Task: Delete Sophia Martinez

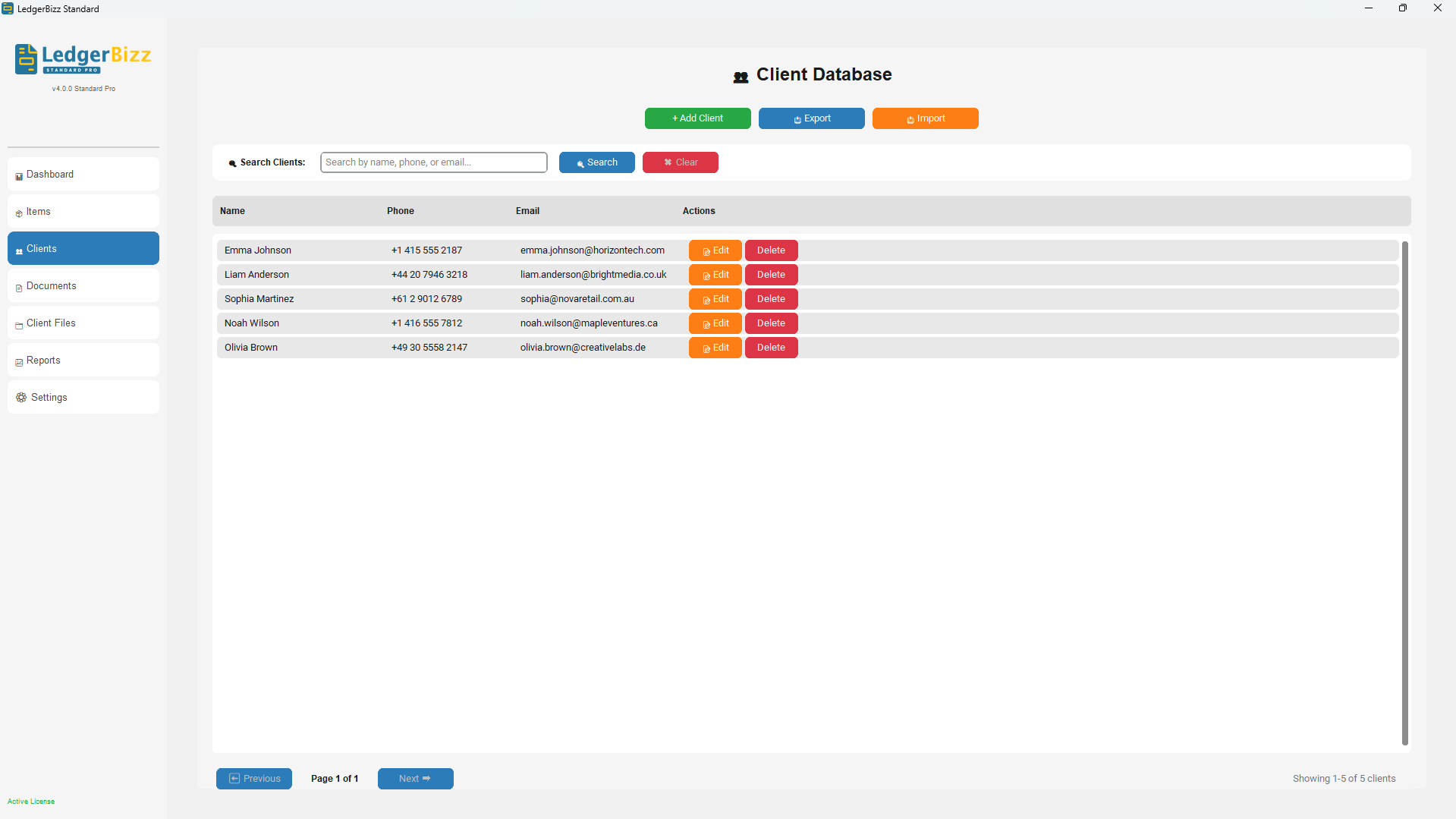Action: [x=771, y=299]
